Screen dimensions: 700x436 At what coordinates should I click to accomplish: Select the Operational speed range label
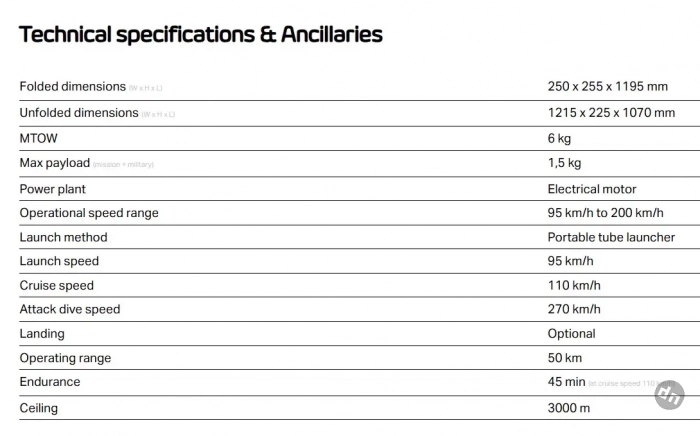coord(89,213)
